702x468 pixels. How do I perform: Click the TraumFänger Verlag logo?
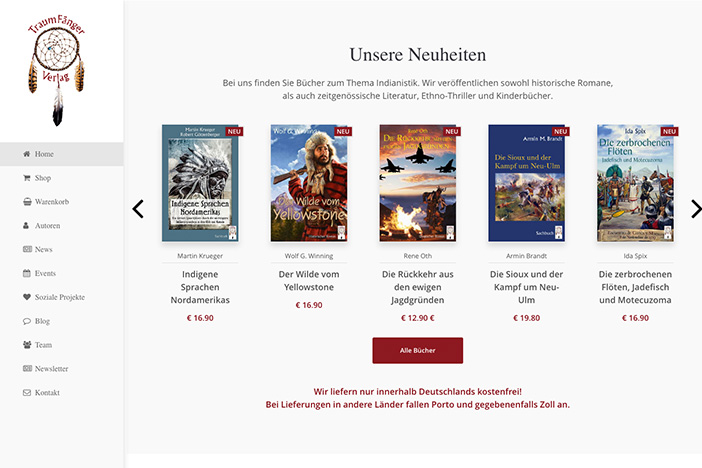click(x=56, y=70)
